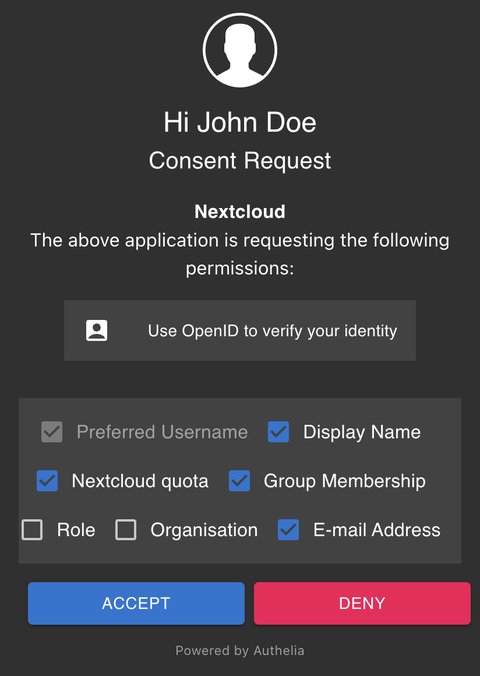Open the Powered by Authelia link

[x=240, y=650]
